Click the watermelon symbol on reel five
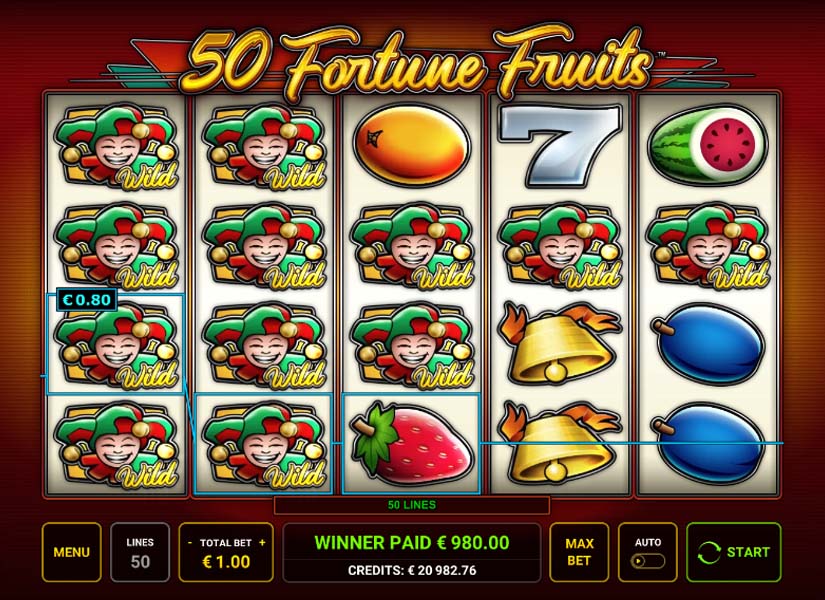 coord(708,144)
